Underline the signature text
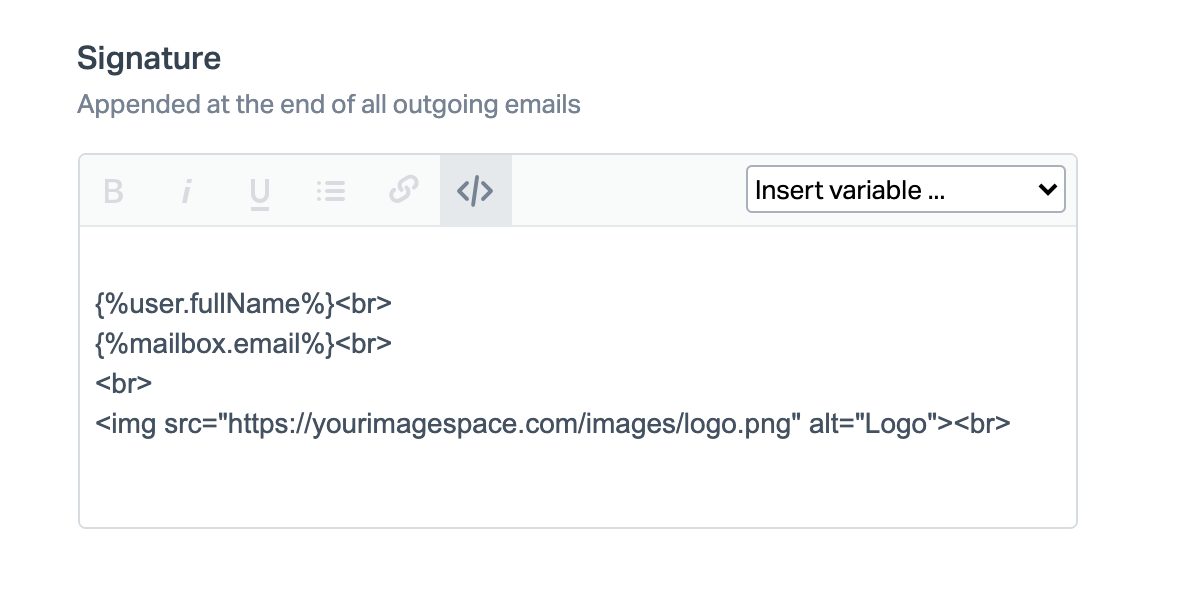The width and height of the screenshot is (1183, 607). [259, 190]
